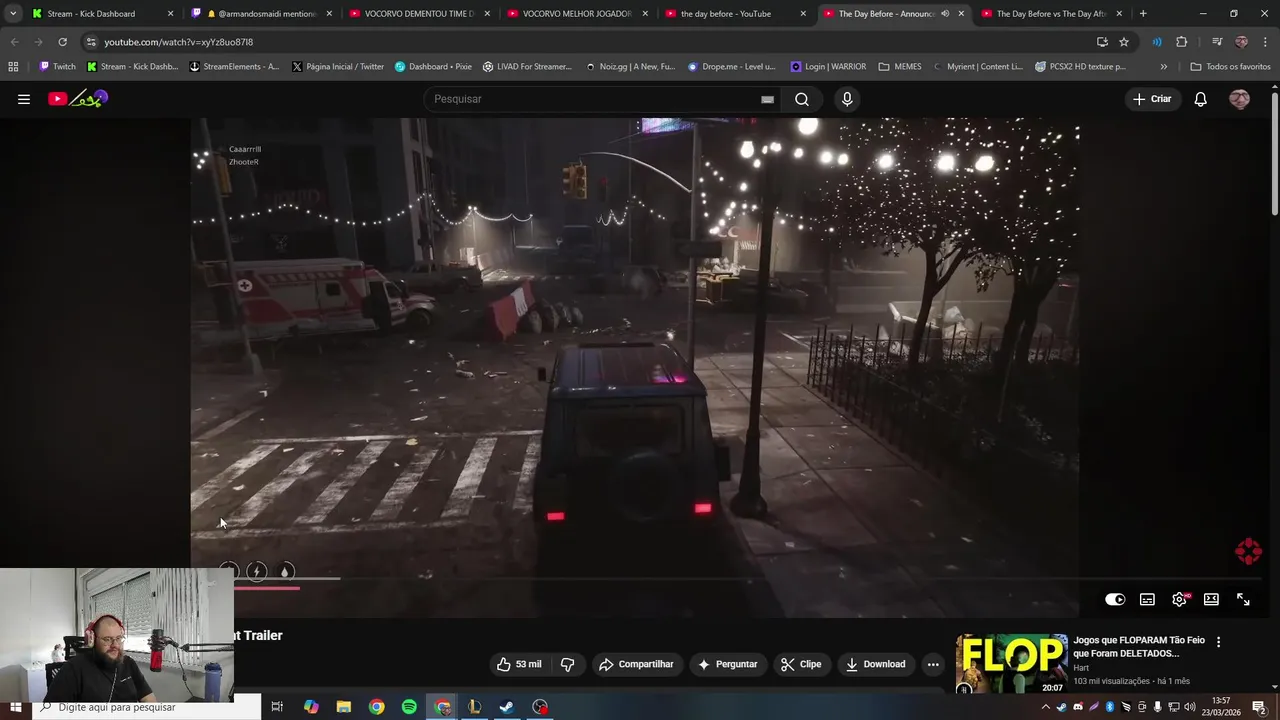Switch to the VOCORVO MELHOR JOGADOR tab
This screenshot has width=1280, height=720.
click(577, 14)
